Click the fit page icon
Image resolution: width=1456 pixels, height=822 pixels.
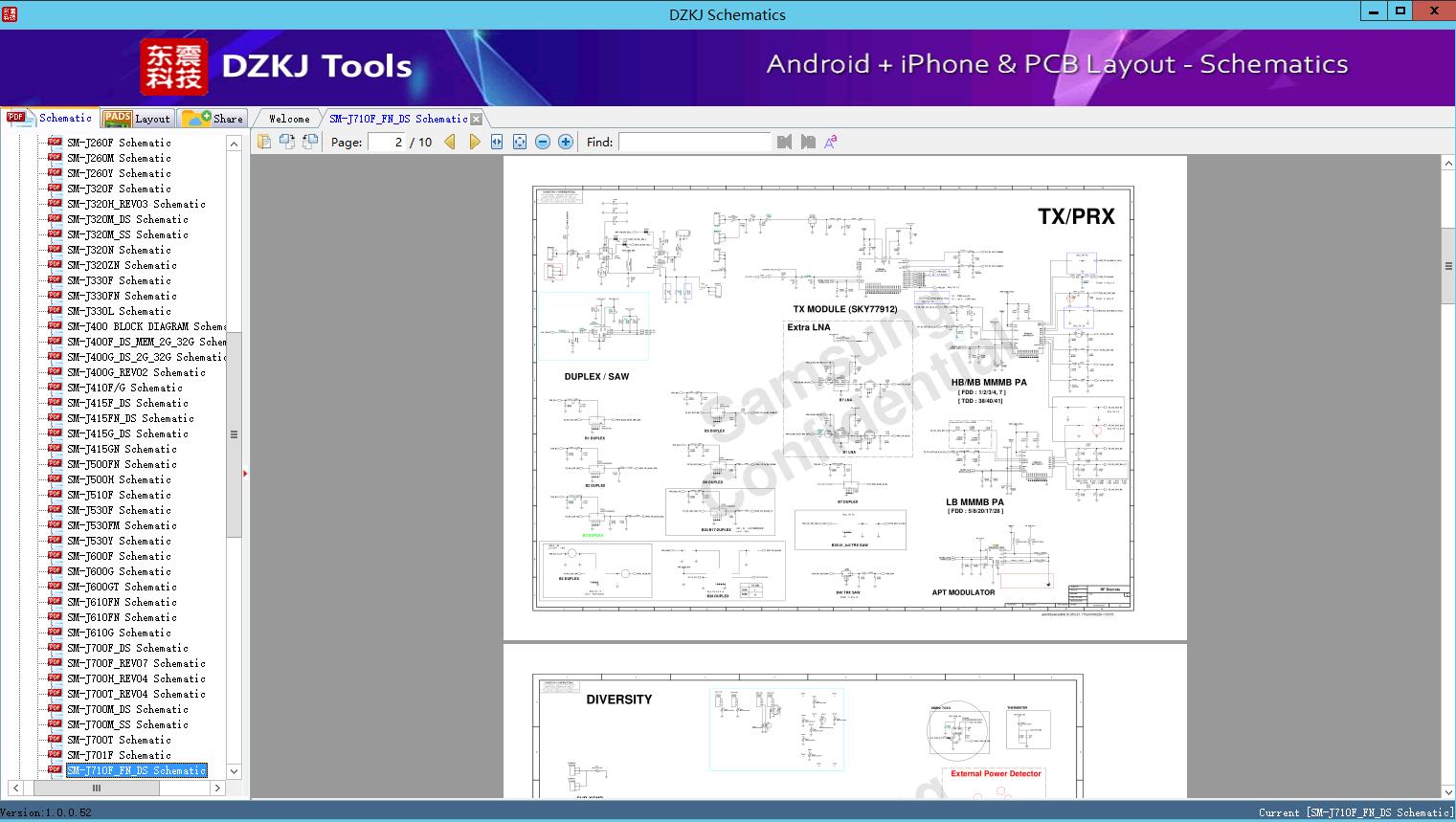pos(520,142)
